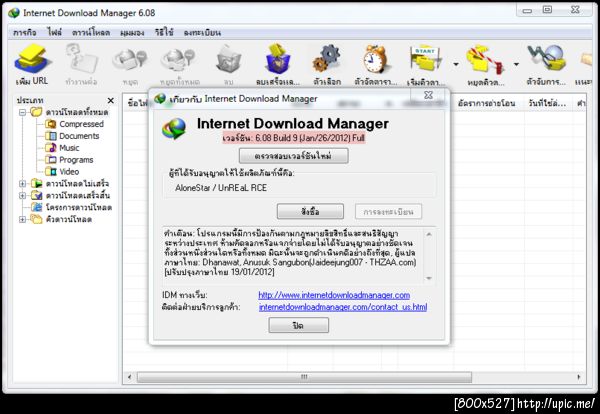Expand the unfinished downloads tree node
The height and width of the screenshot is (414, 600).
[x=22, y=184]
